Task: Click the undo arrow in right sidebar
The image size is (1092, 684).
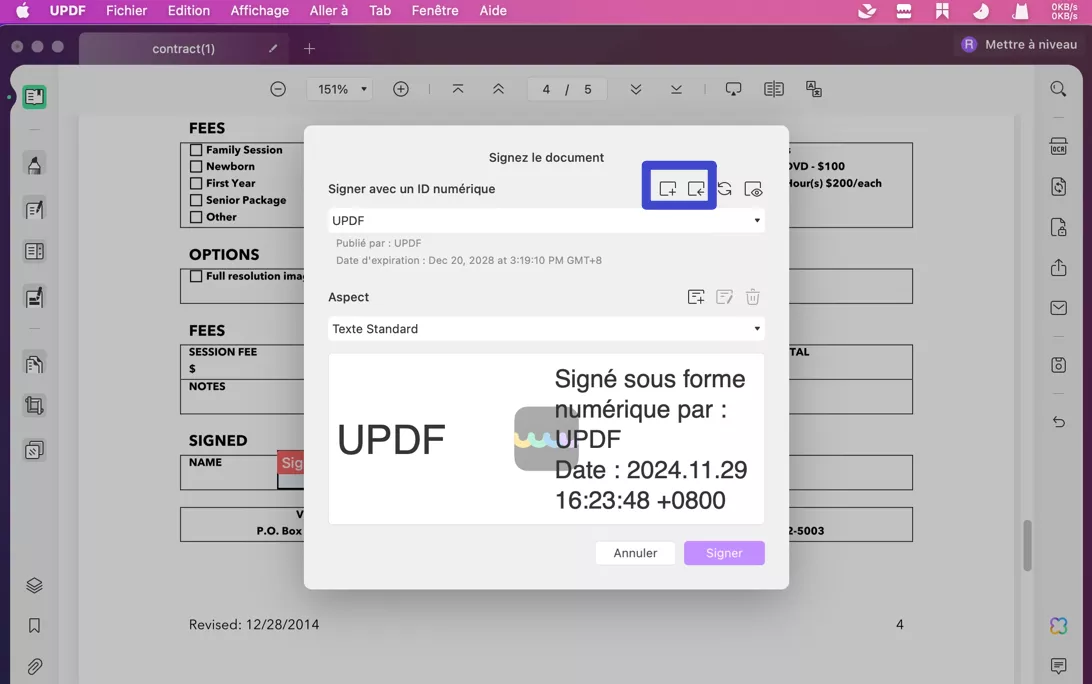Action: [x=1059, y=421]
